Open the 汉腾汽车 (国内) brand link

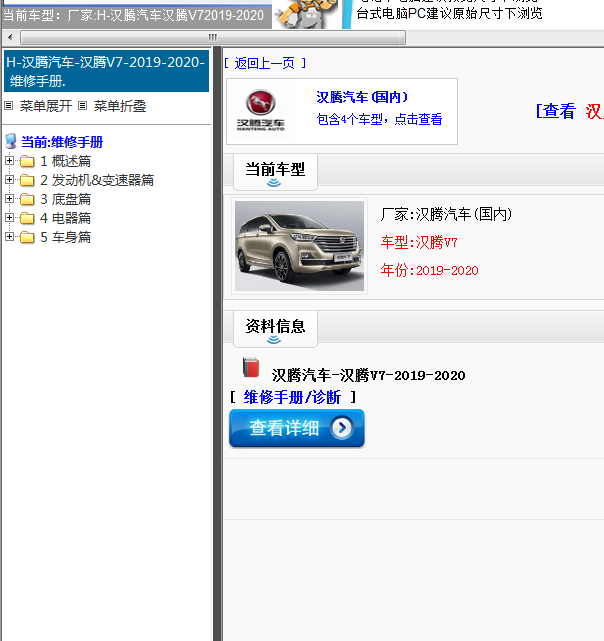(362, 97)
